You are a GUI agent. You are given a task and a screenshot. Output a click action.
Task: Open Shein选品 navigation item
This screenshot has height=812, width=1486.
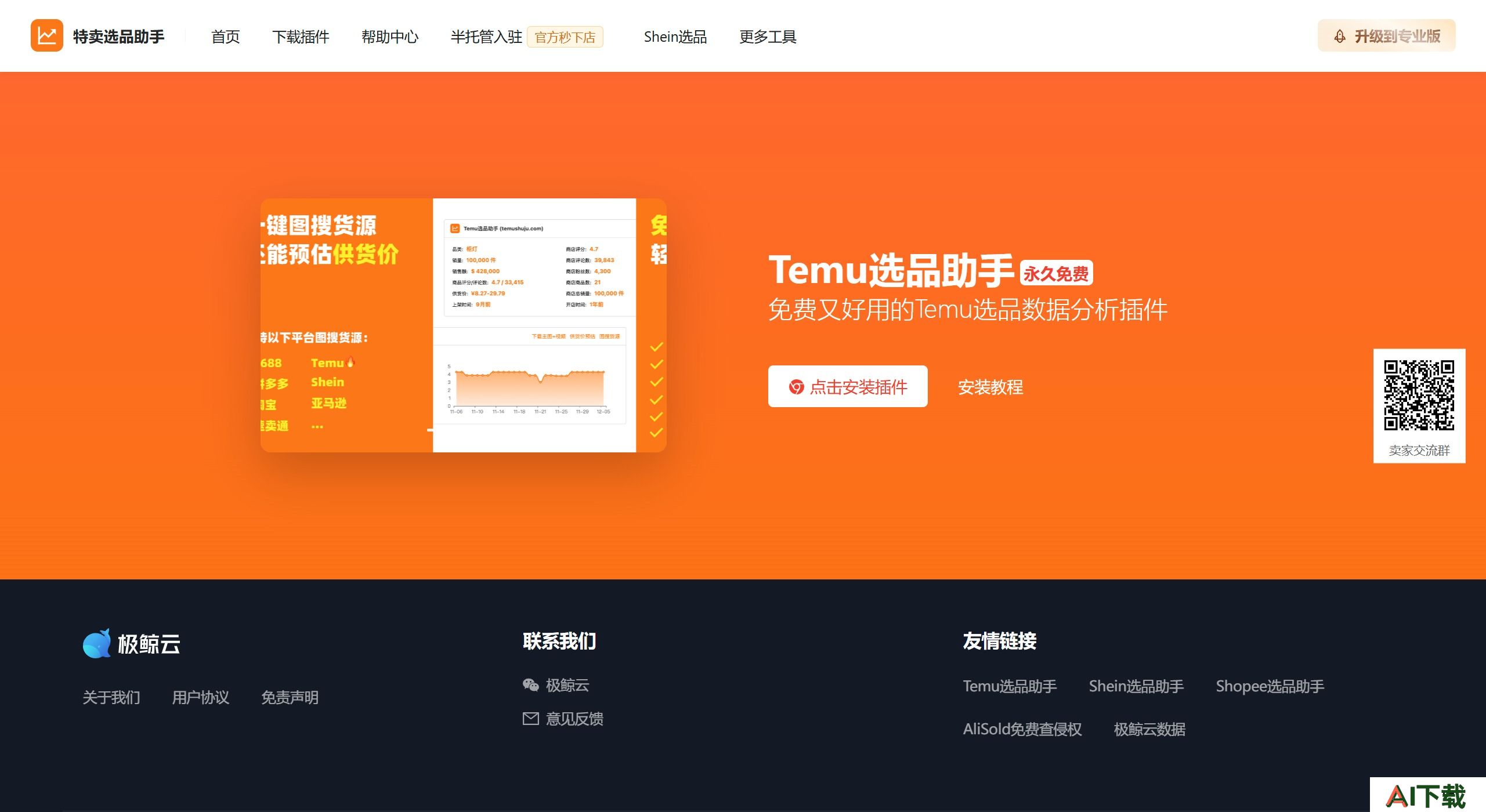click(675, 37)
